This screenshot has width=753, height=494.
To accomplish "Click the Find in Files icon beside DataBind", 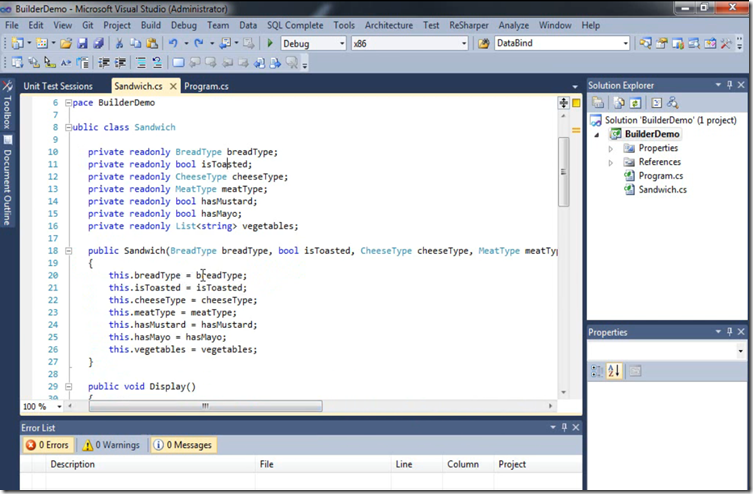I will (484, 43).
